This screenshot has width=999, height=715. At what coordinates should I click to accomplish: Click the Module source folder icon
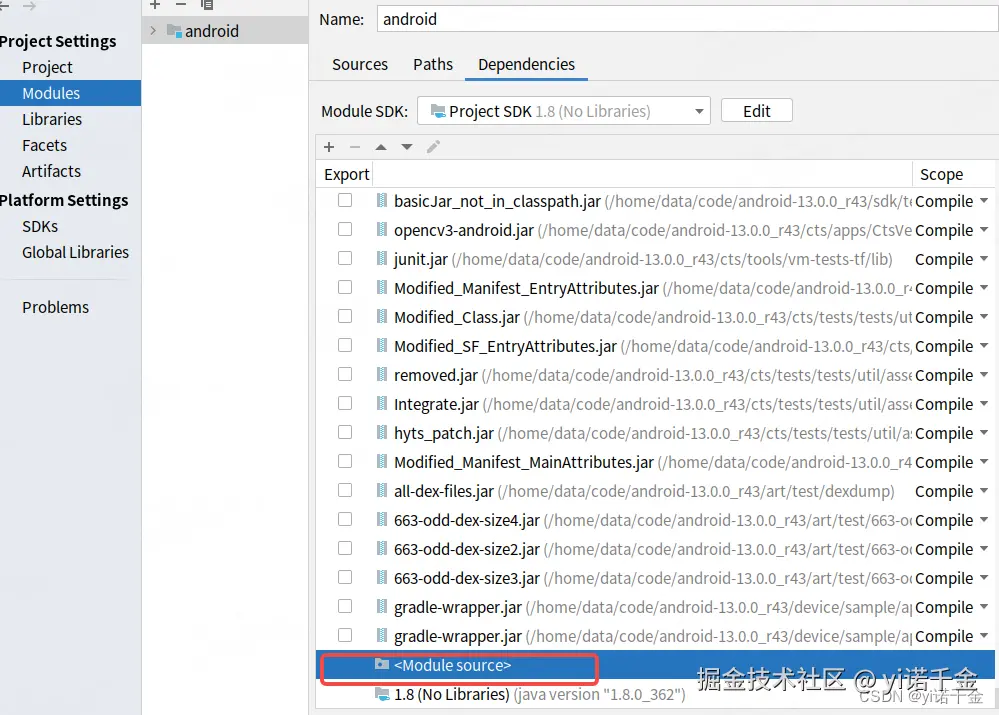click(382, 665)
